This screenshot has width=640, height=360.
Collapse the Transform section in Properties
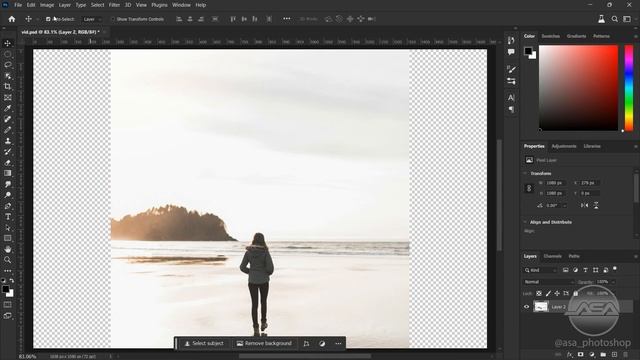pos(525,173)
